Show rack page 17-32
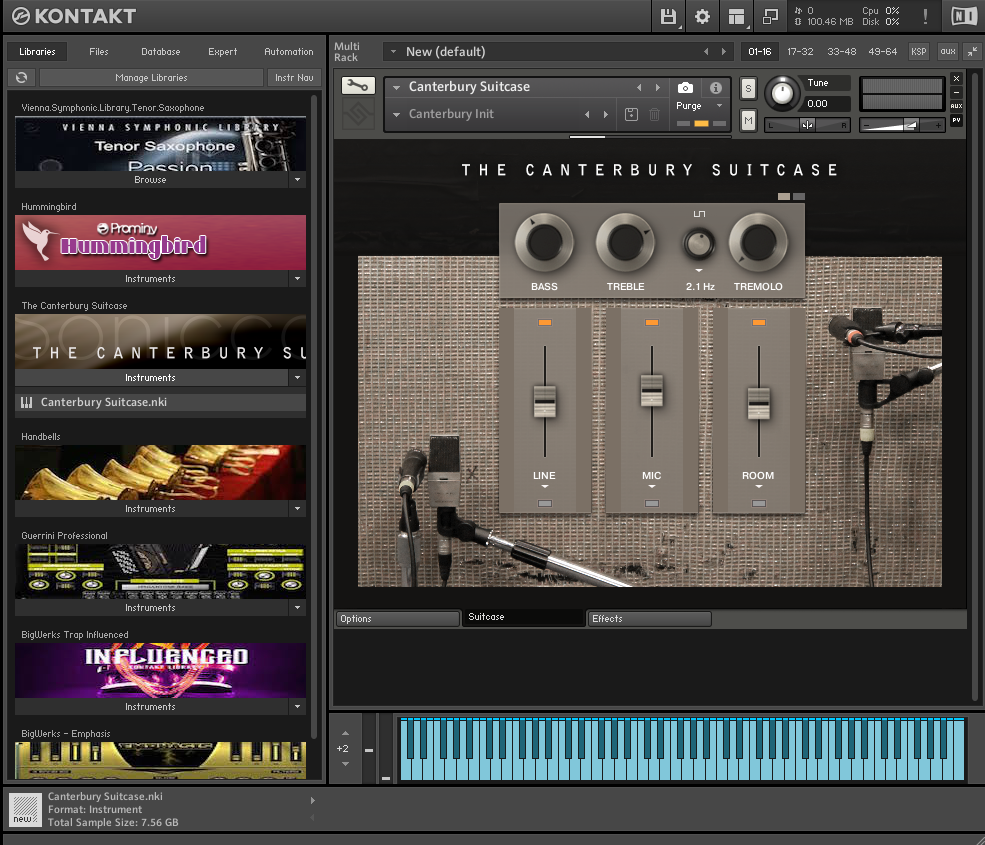Screen dimensions: 985x845 tap(800, 52)
